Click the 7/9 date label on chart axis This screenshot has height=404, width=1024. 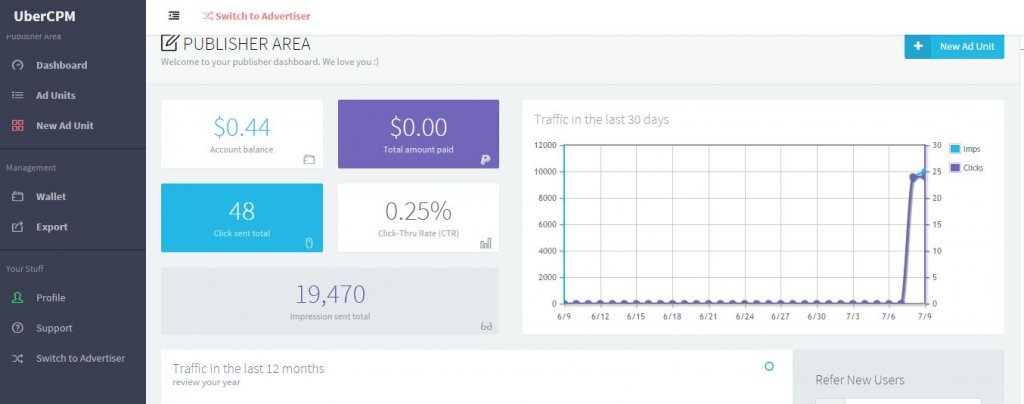click(x=925, y=317)
